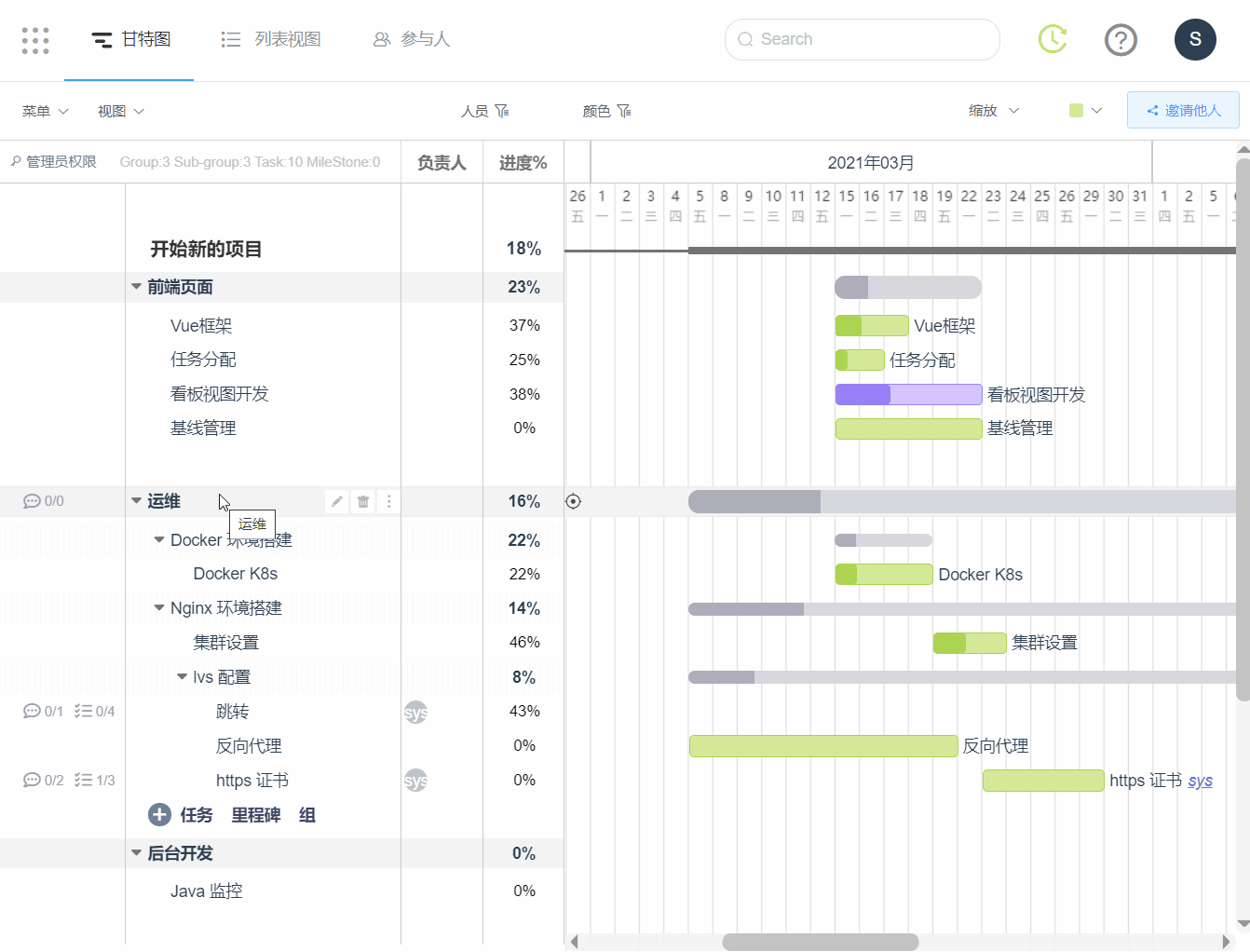The height and width of the screenshot is (952, 1250).
Task: Click the green clock history icon
Action: click(x=1053, y=39)
